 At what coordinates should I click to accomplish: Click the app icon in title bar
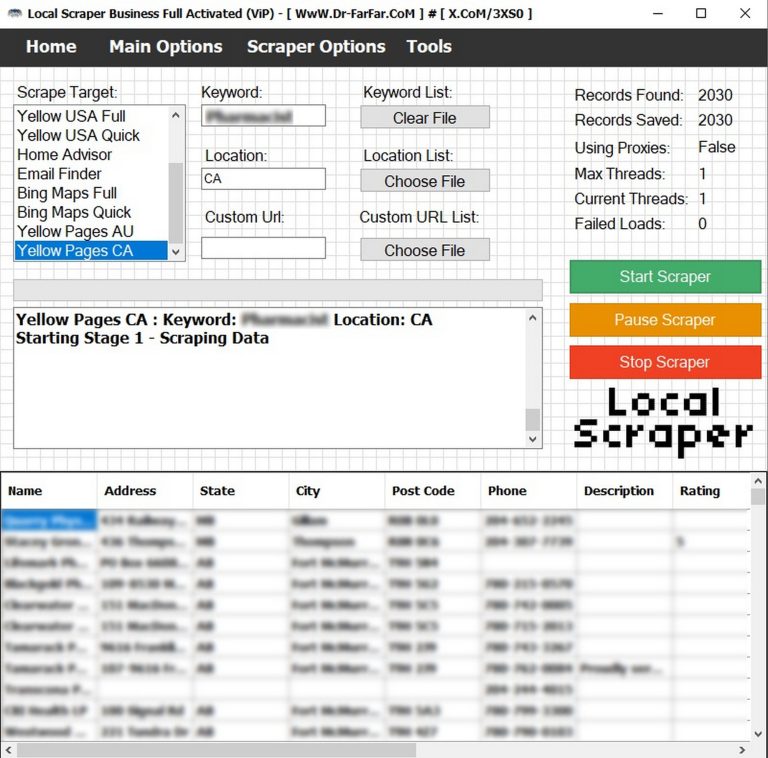[15, 13]
